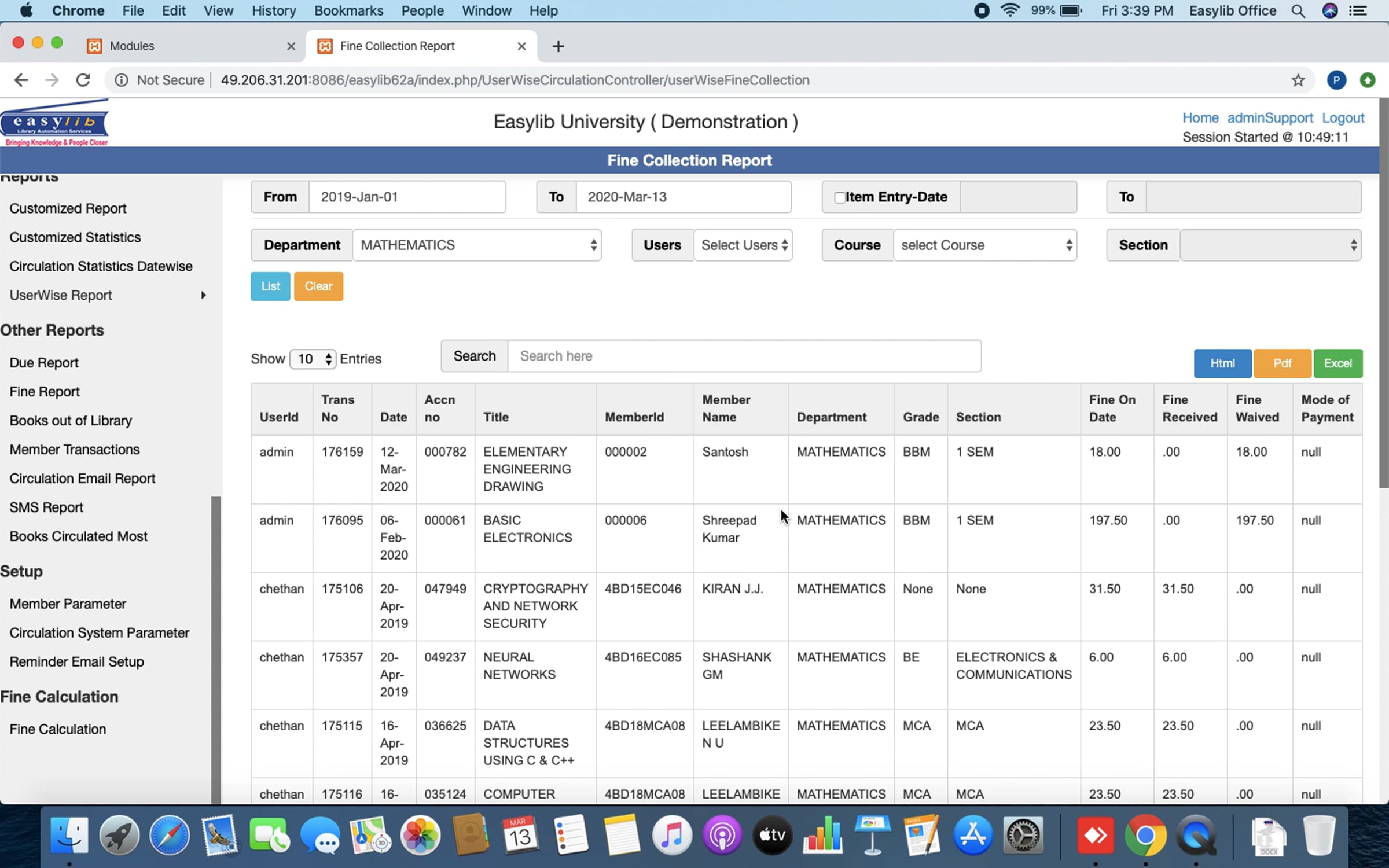
Task: Enable the Item Entry-Date checkbox
Action: pyautogui.click(x=839, y=197)
